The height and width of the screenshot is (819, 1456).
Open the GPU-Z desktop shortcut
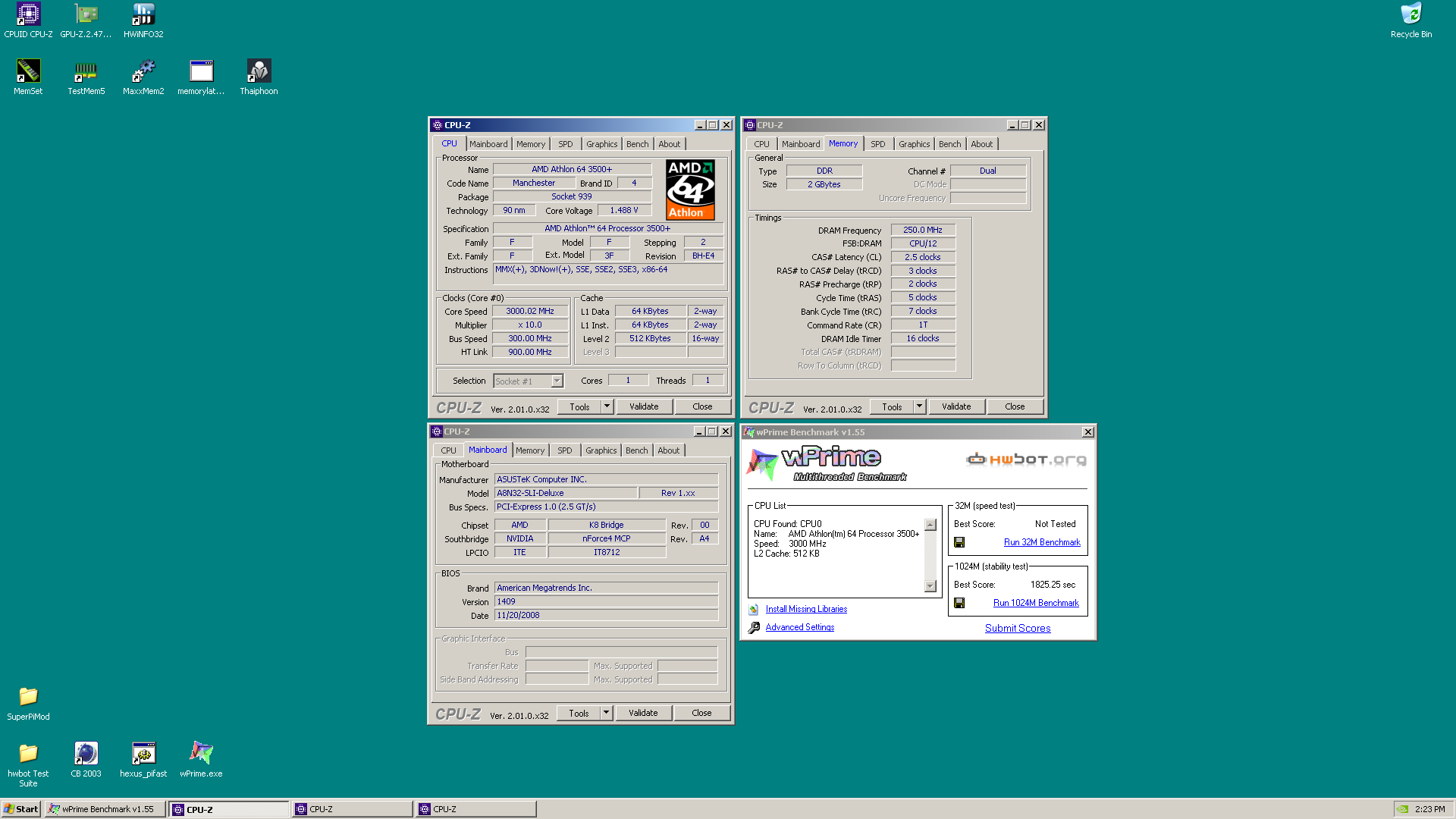pos(86,20)
